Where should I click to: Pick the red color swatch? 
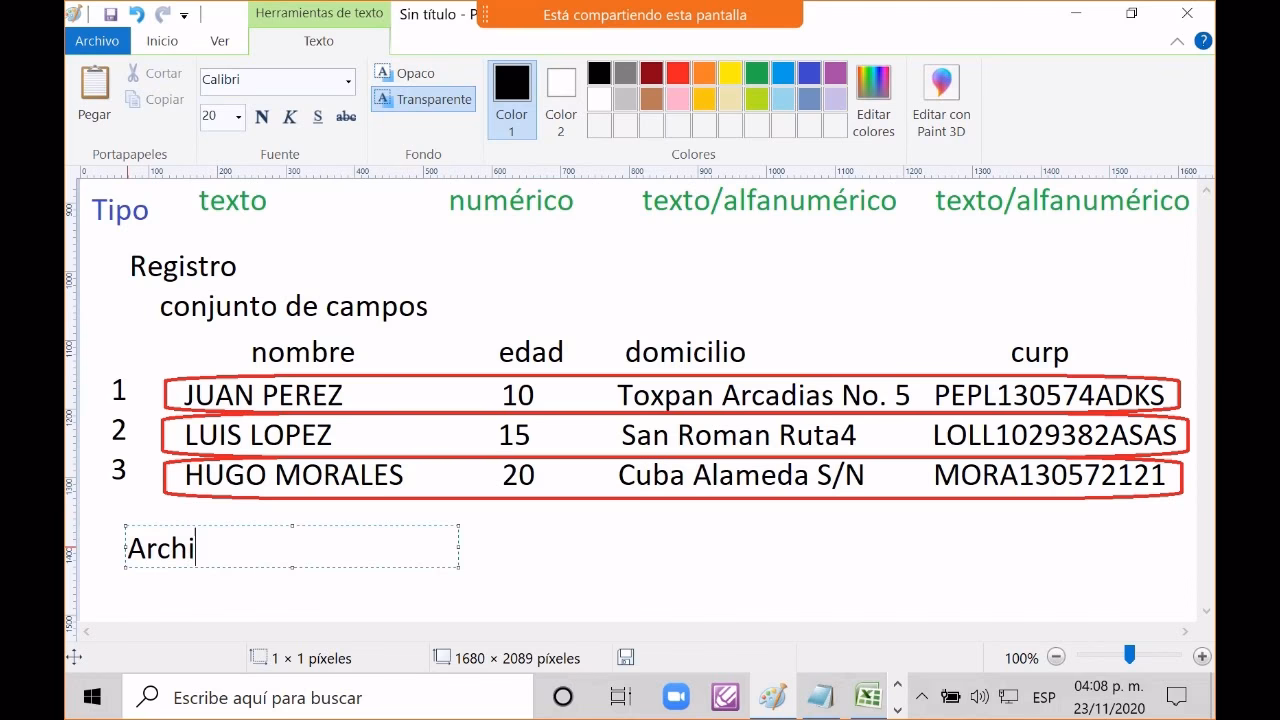point(678,73)
